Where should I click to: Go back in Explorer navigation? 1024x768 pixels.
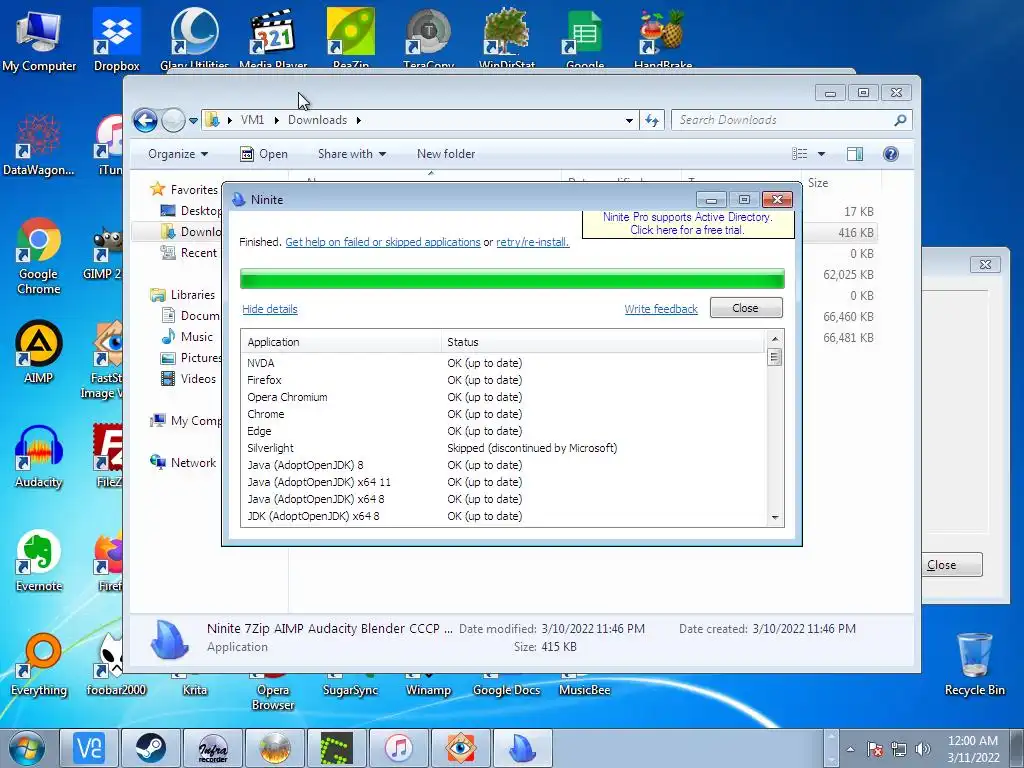145,120
